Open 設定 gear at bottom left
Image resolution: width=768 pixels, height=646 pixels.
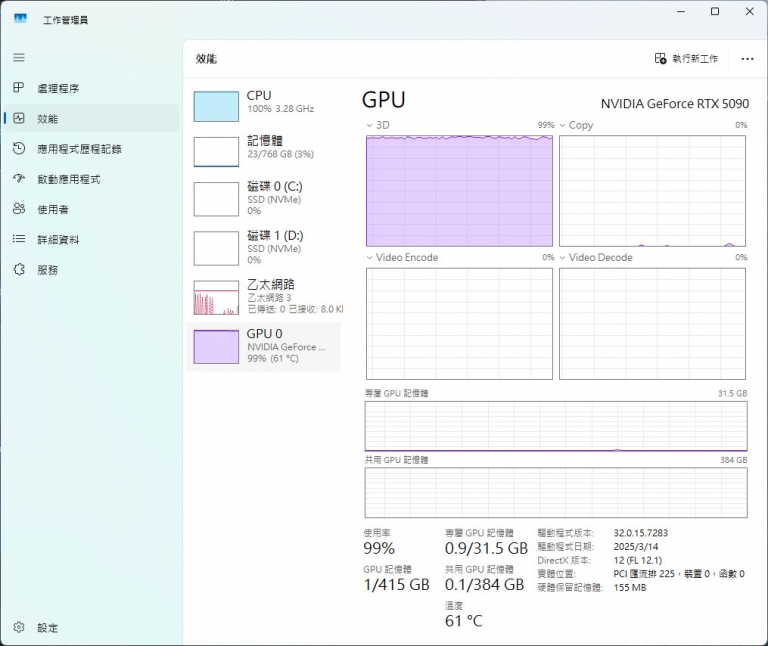18,627
